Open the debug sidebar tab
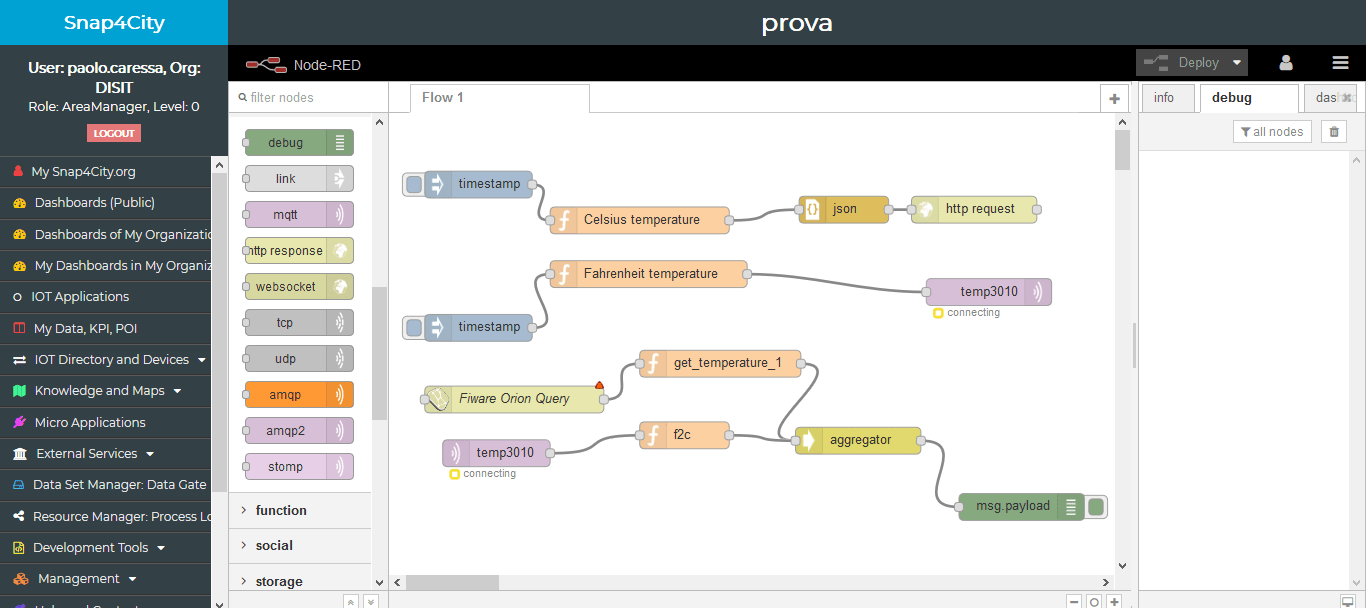 pyautogui.click(x=1249, y=98)
